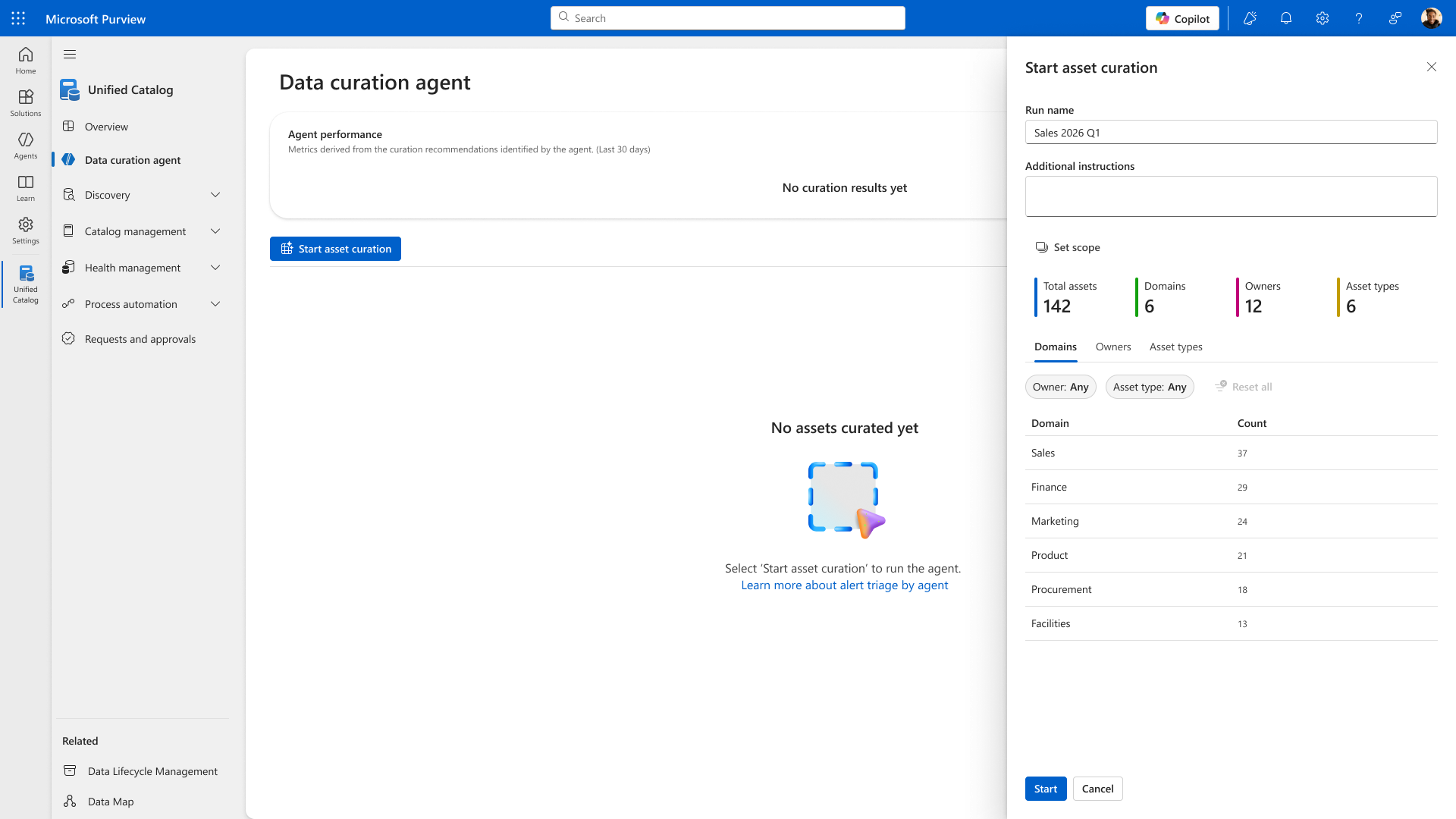Screen dimensions: 1456x819
Task: Expand the Discovery section chevron
Action: coord(215,195)
